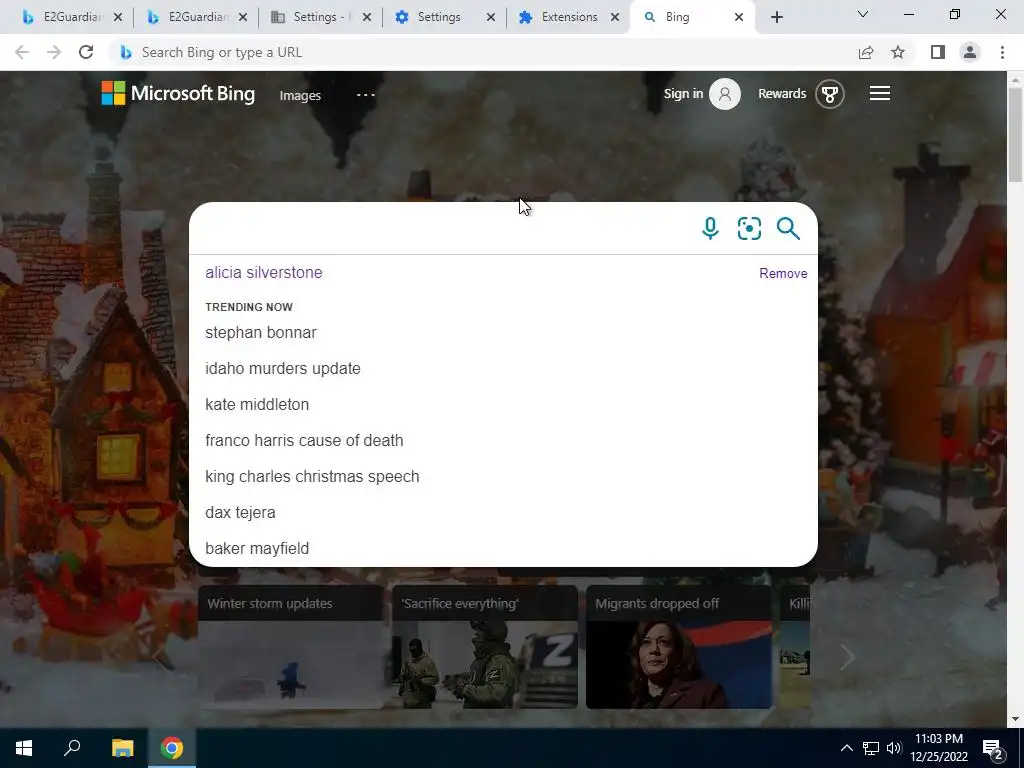Click the page vertical scrollbar thumb
The height and width of the screenshot is (768, 1024).
pyautogui.click(x=1015, y=134)
